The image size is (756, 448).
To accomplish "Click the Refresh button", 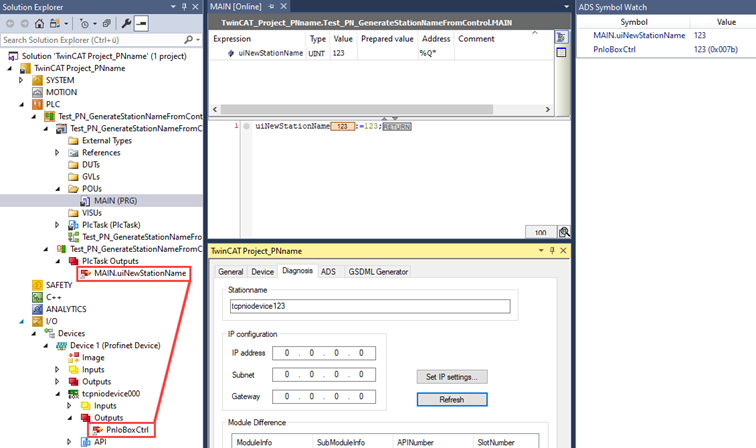I will click(451, 399).
